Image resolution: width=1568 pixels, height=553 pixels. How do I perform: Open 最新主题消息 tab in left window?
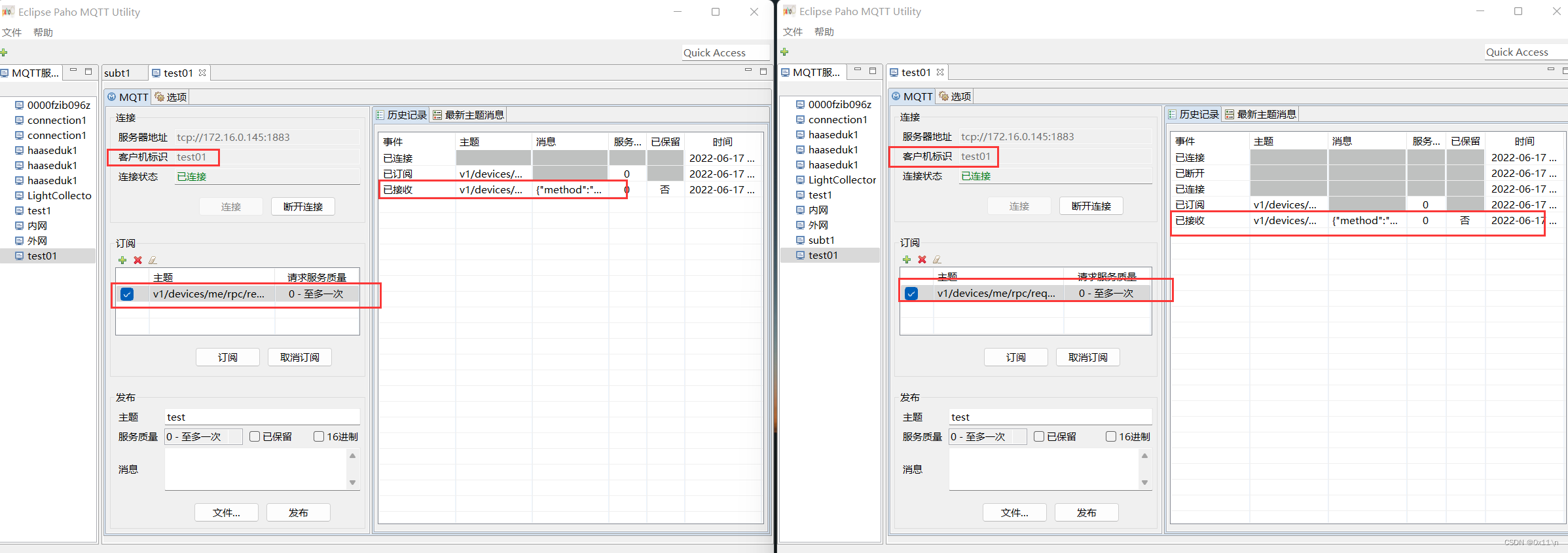pyautogui.click(x=469, y=115)
